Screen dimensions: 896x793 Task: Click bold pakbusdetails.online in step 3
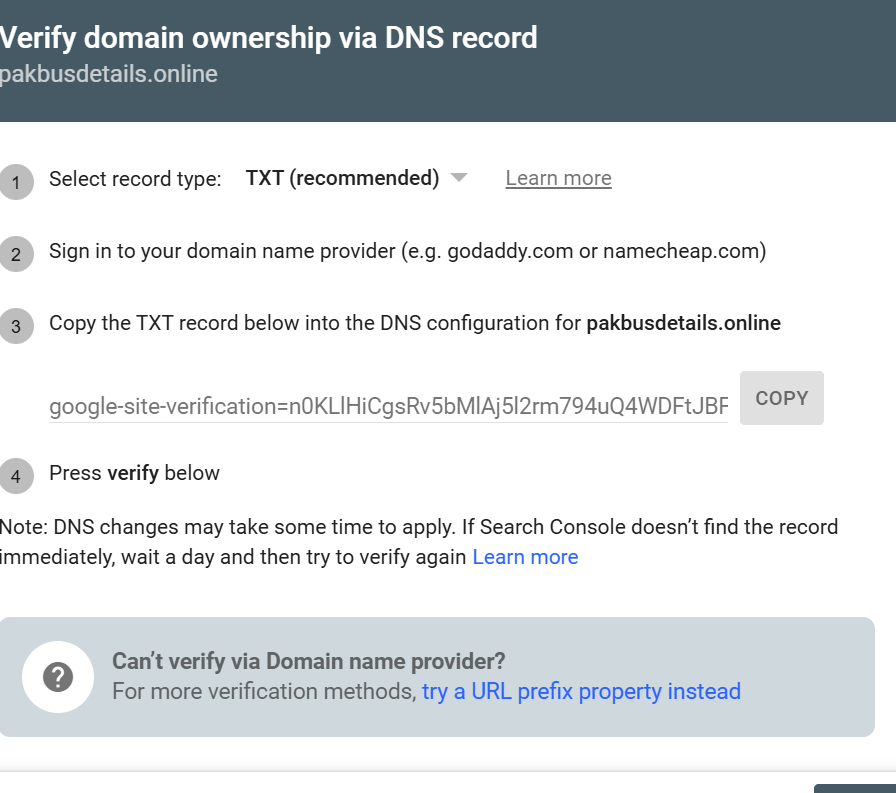683,323
